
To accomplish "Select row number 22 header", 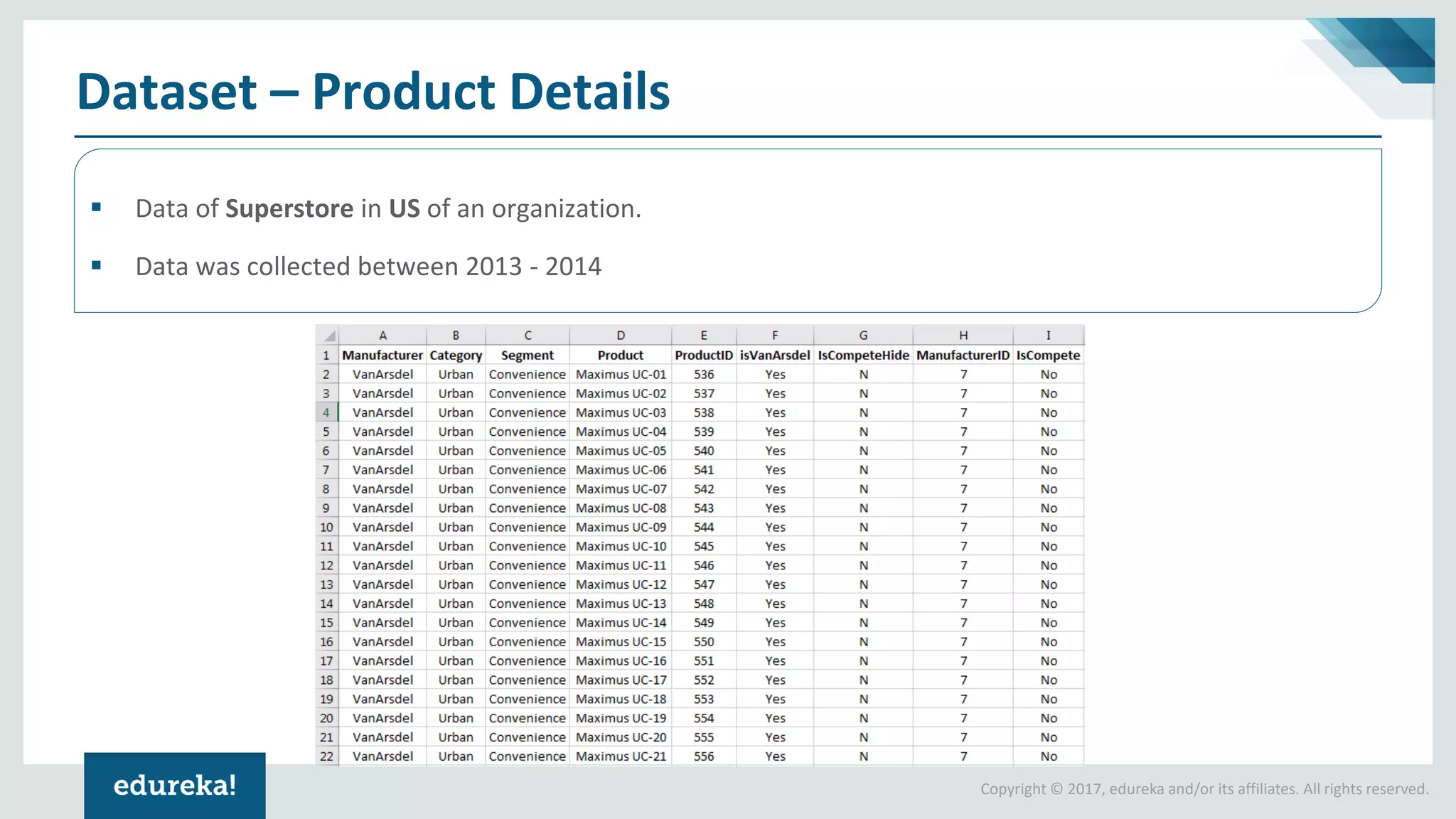I will click(326, 756).
